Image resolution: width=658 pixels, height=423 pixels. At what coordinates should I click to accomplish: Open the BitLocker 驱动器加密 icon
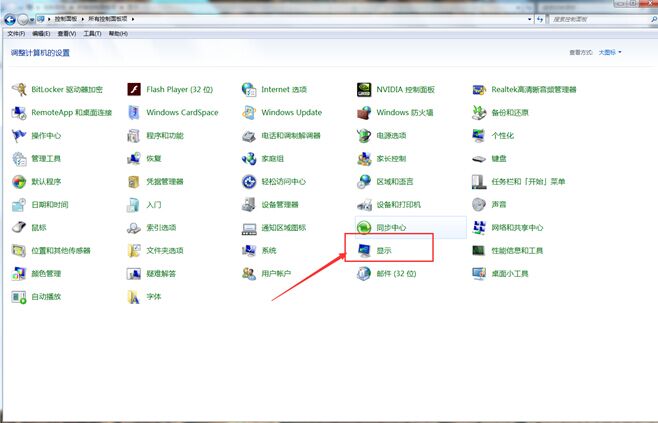click(x=19, y=89)
